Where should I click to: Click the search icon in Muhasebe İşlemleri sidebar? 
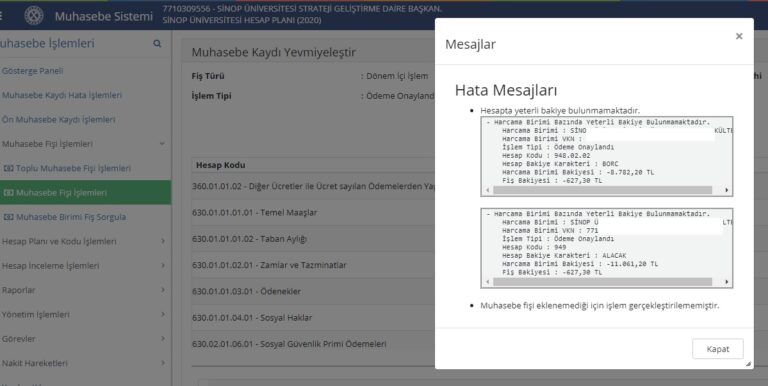157,44
